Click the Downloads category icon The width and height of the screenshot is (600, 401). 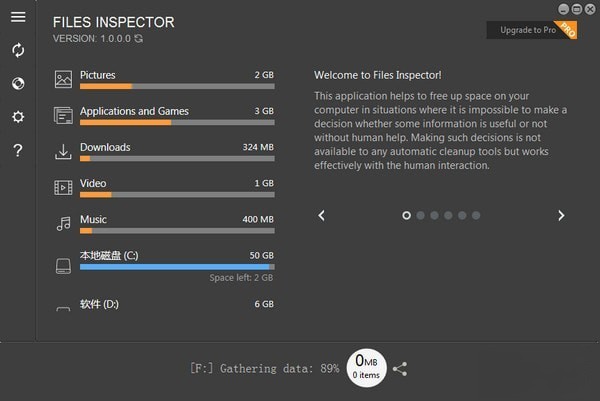[x=63, y=151]
